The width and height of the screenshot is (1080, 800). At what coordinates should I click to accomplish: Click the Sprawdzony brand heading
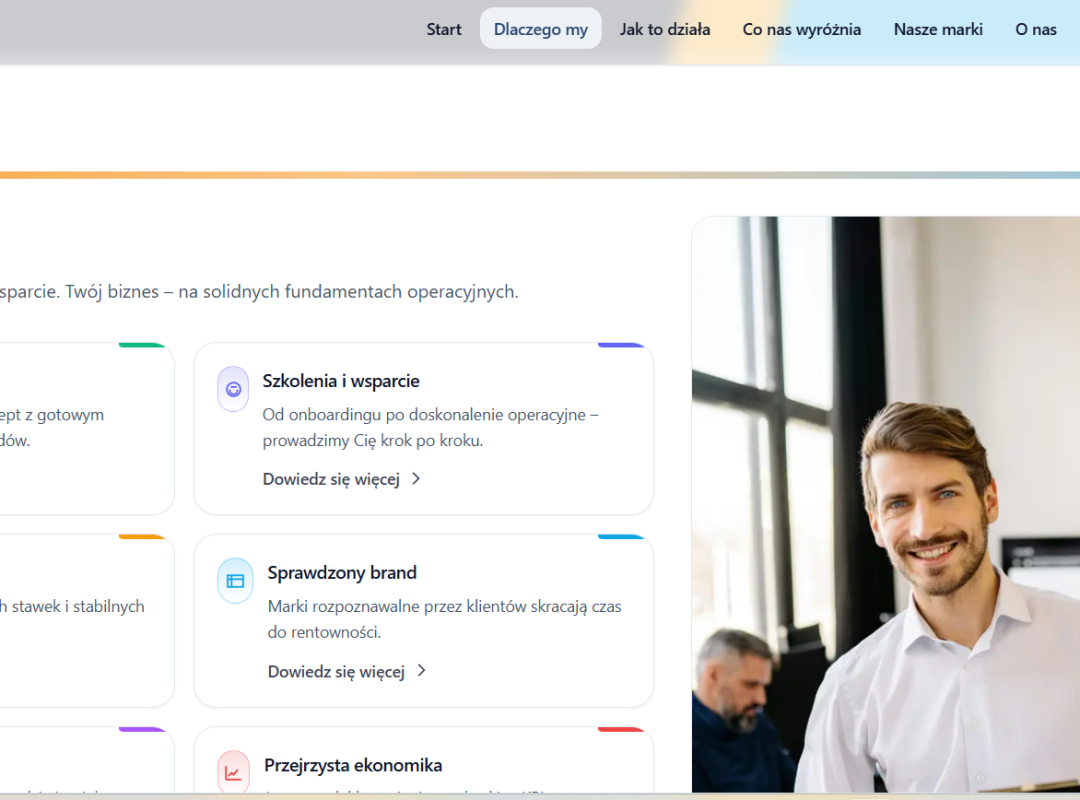coord(342,573)
